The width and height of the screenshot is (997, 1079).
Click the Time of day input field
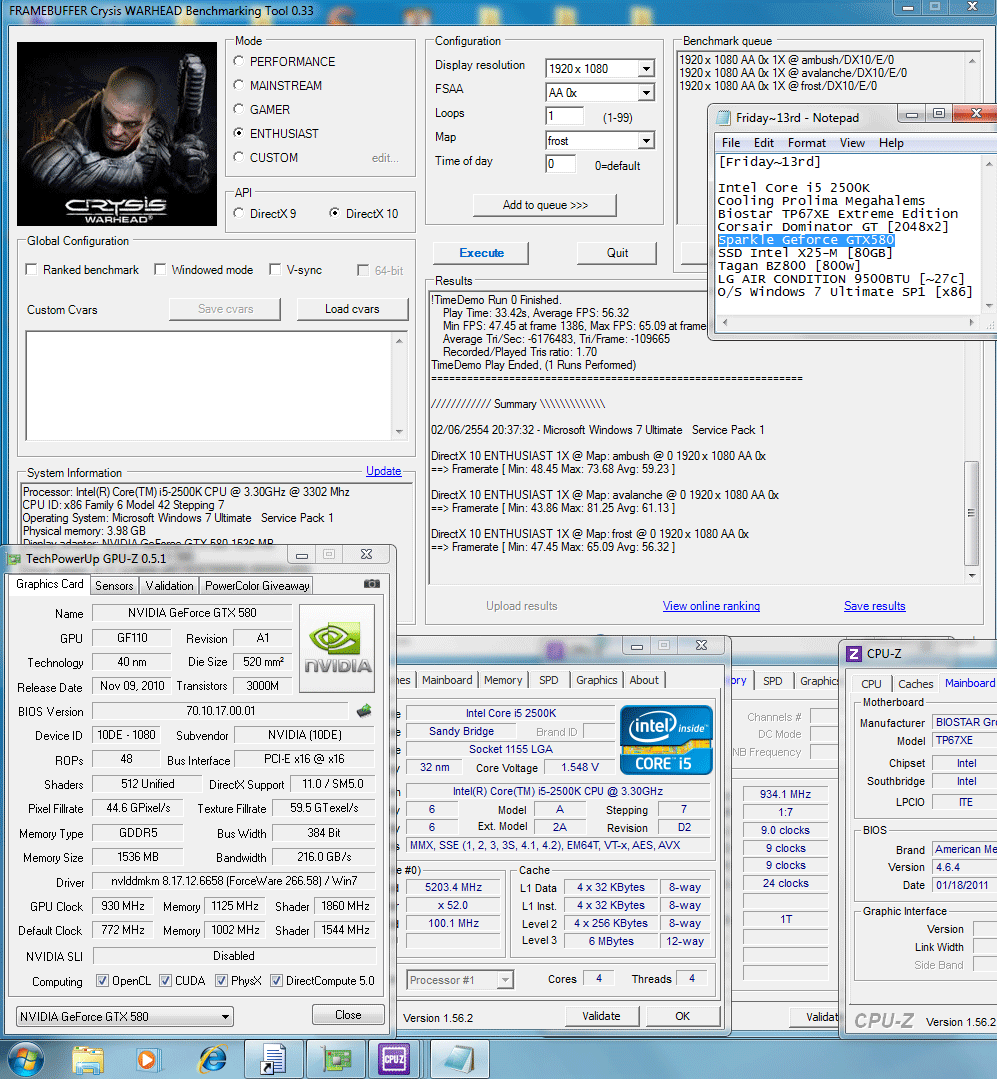tap(561, 164)
